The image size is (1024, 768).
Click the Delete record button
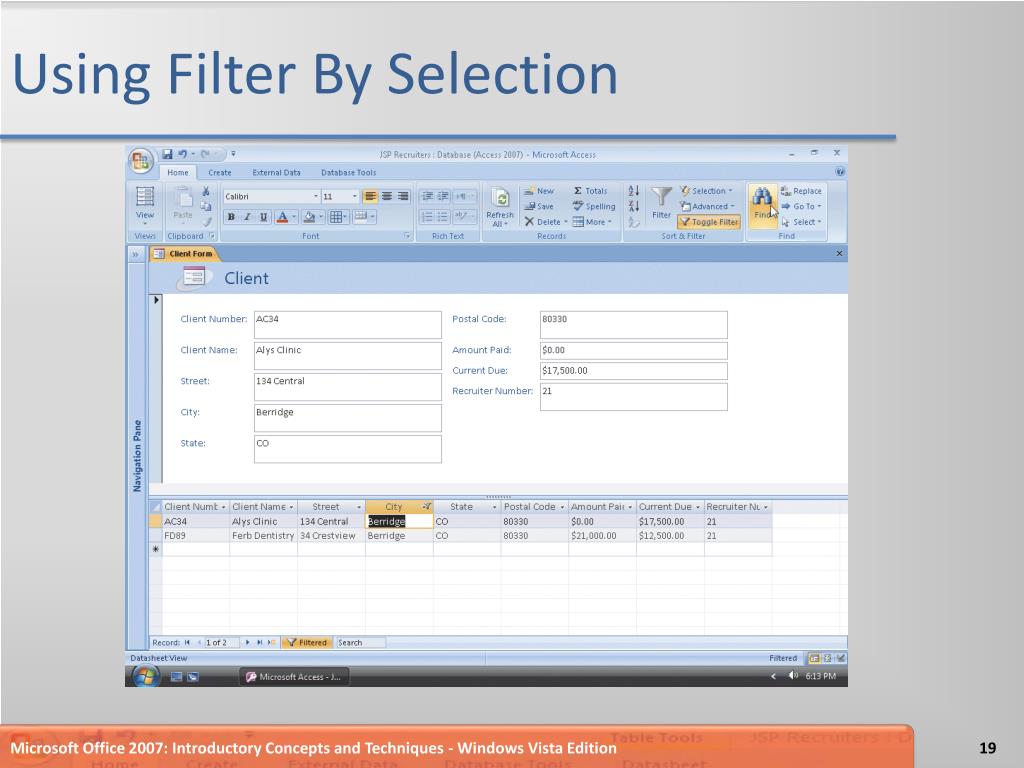click(545, 222)
